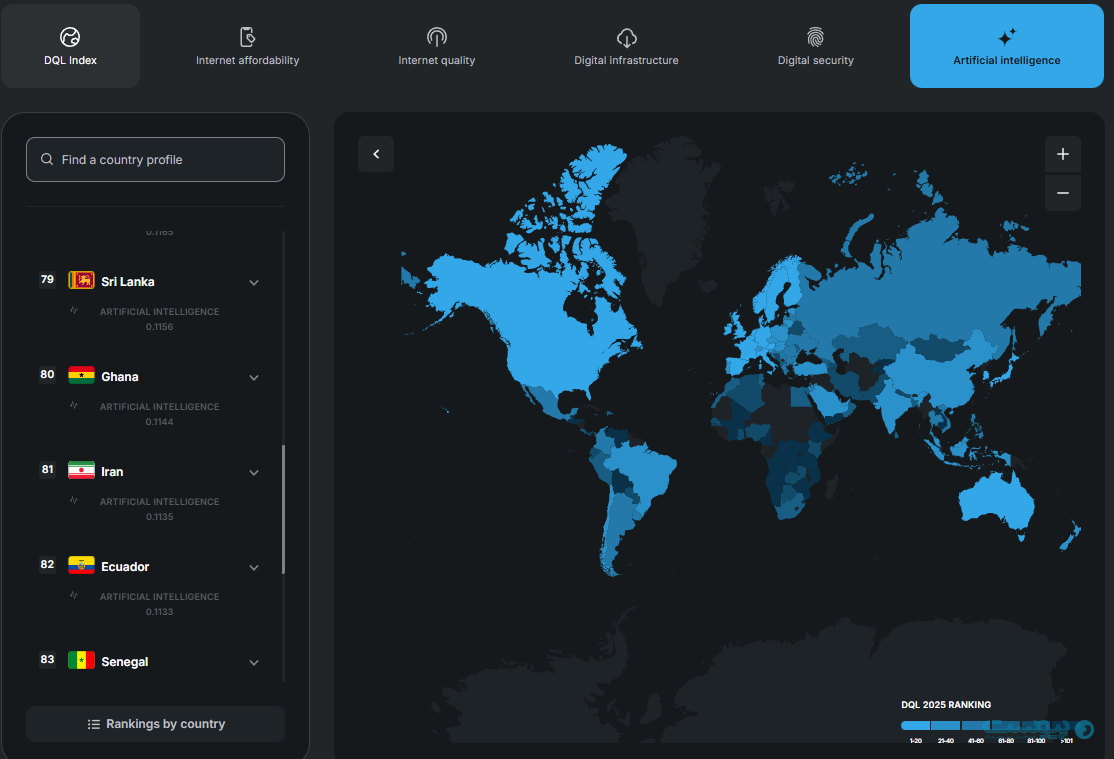Expand the Ghana country details

tap(254, 377)
